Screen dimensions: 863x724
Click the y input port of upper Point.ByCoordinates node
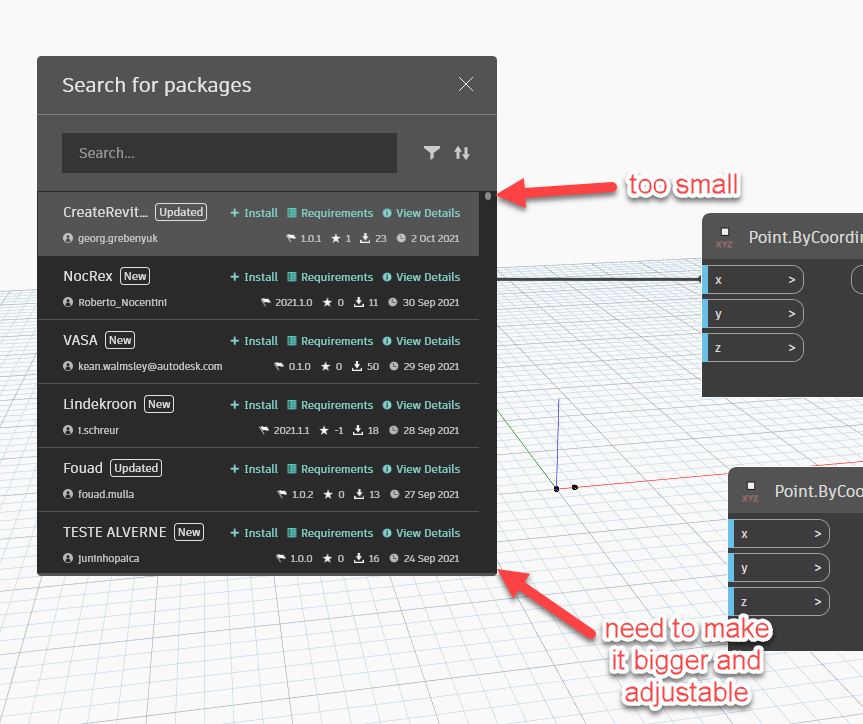pyautogui.click(x=752, y=314)
